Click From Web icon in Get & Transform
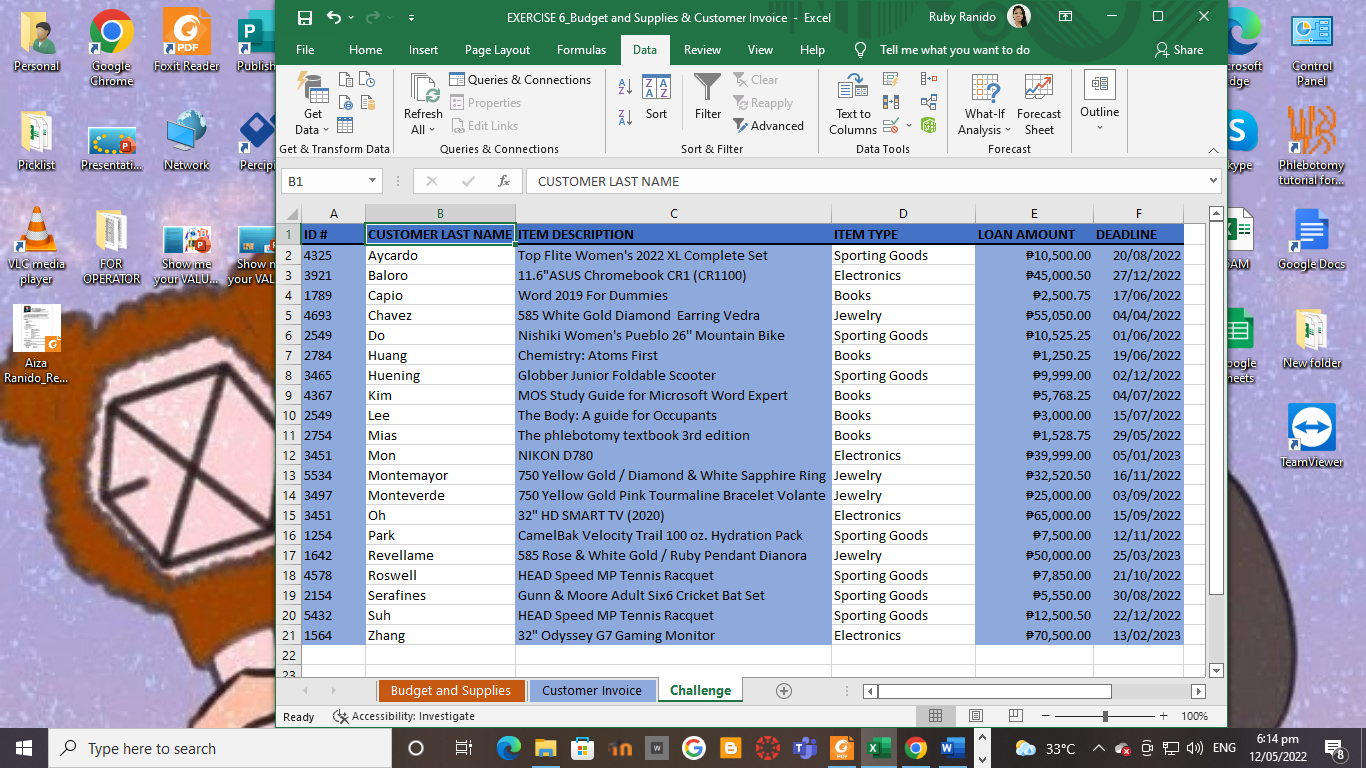 coord(346,102)
